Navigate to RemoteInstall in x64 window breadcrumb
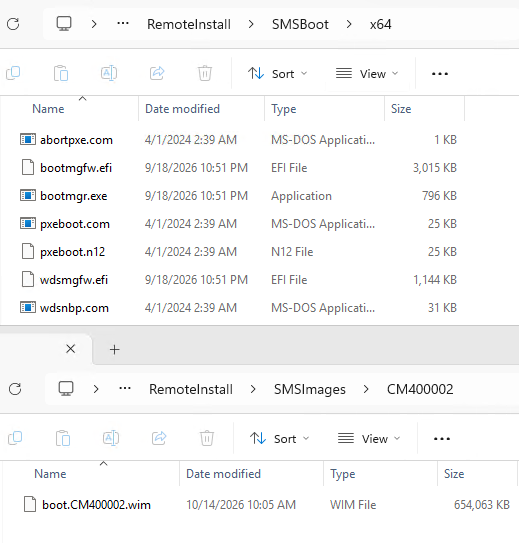This screenshot has width=519, height=543. (189, 24)
